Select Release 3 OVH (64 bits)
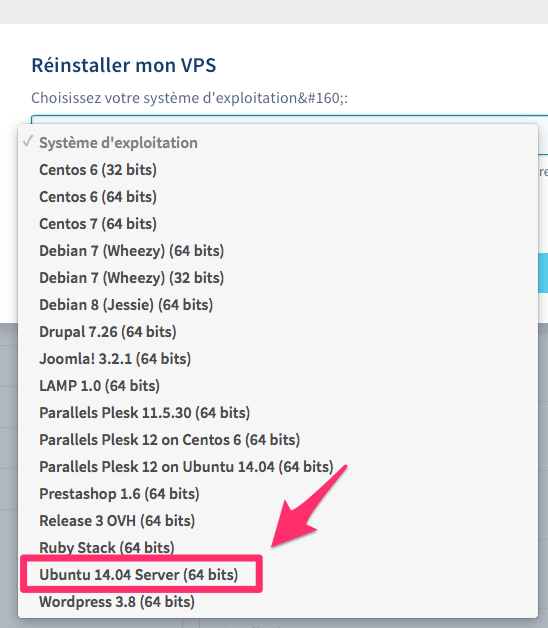Screen dimensions: 548x628 coord(278,521)
